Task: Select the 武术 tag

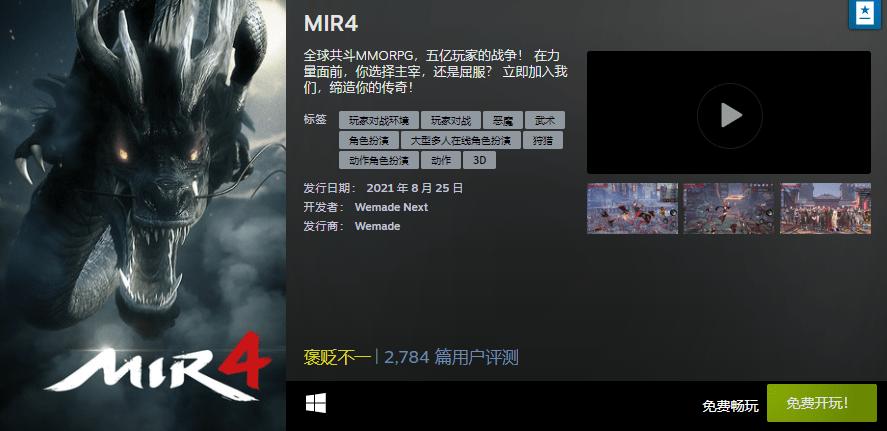Action: (x=545, y=120)
